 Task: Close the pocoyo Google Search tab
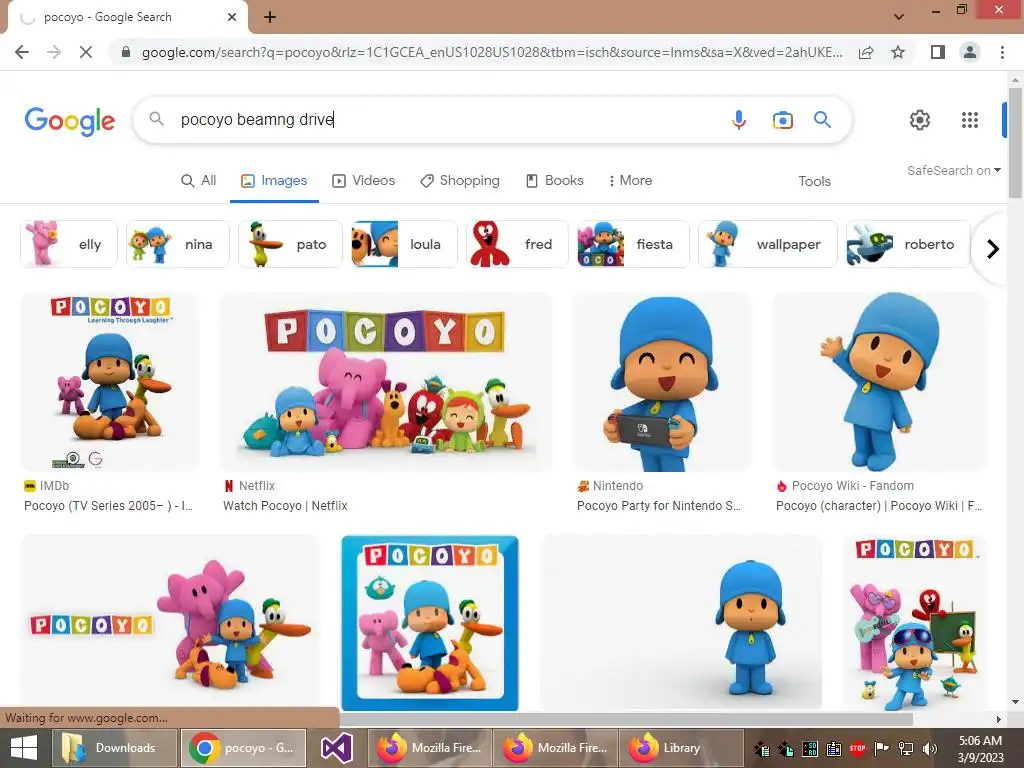point(232,17)
